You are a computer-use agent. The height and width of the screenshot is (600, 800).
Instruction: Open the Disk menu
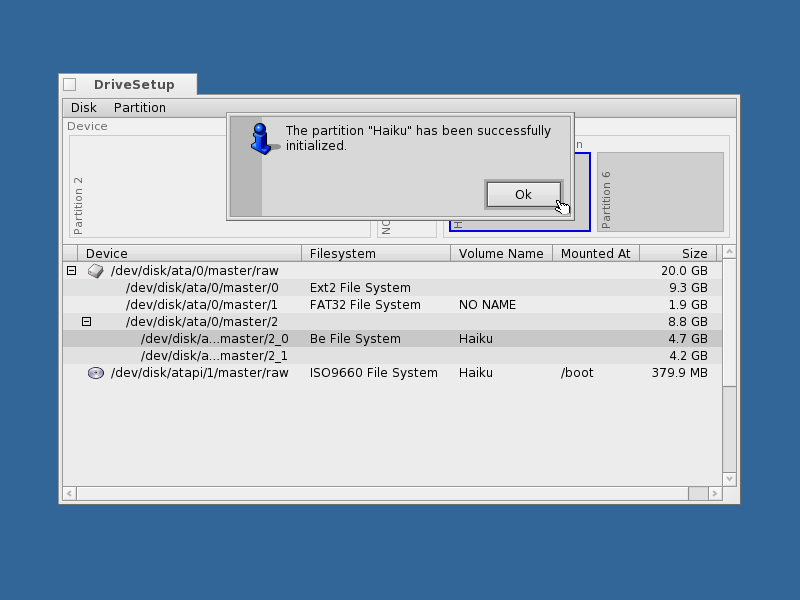tap(83, 107)
